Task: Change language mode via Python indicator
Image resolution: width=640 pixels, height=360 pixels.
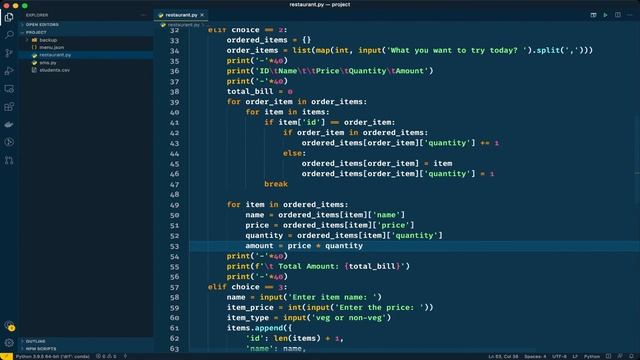Action: pos(591,356)
